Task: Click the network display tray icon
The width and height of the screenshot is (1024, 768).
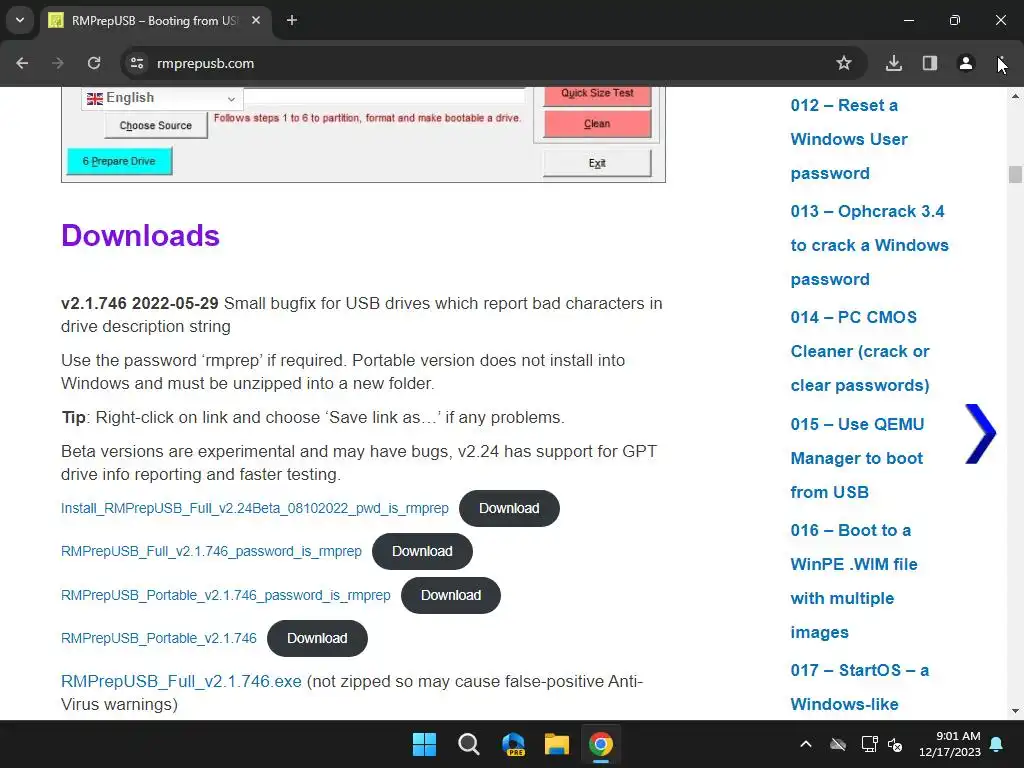Action: [869, 744]
